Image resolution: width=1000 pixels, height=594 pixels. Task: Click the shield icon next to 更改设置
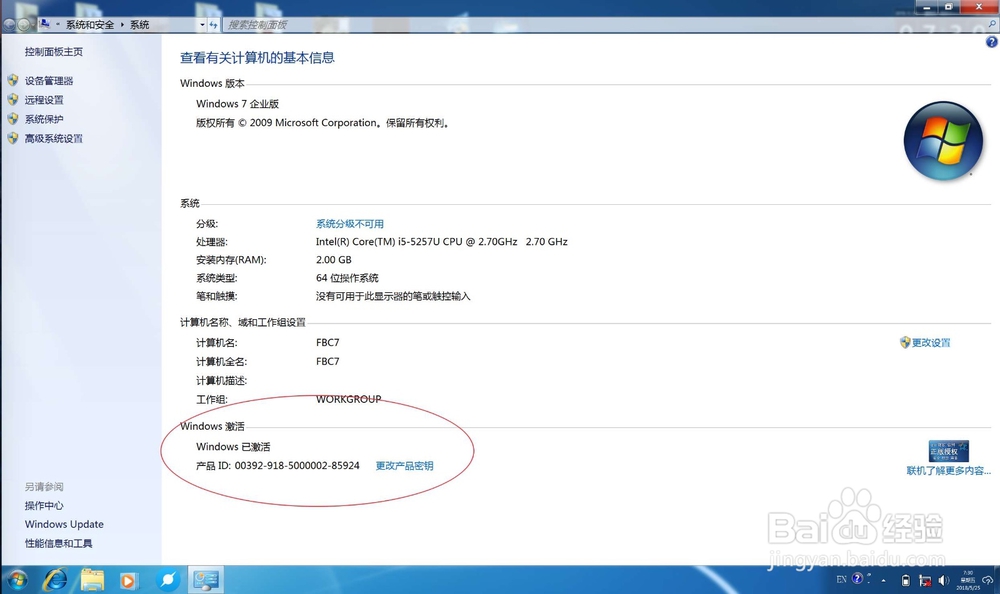(x=905, y=342)
